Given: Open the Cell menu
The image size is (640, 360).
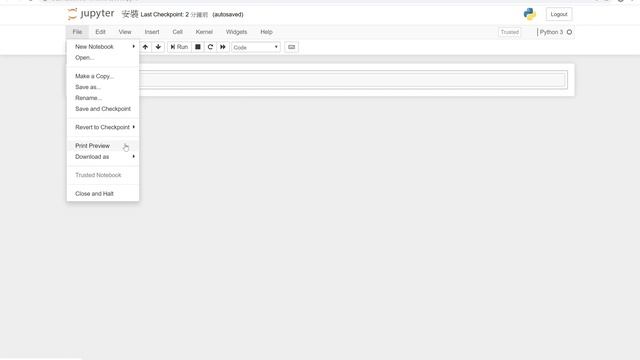Looking at the screenshot, I should click(178, 32).
